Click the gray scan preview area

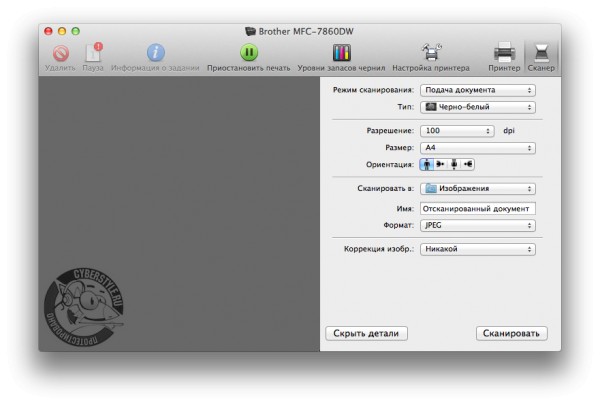[179, 214]
